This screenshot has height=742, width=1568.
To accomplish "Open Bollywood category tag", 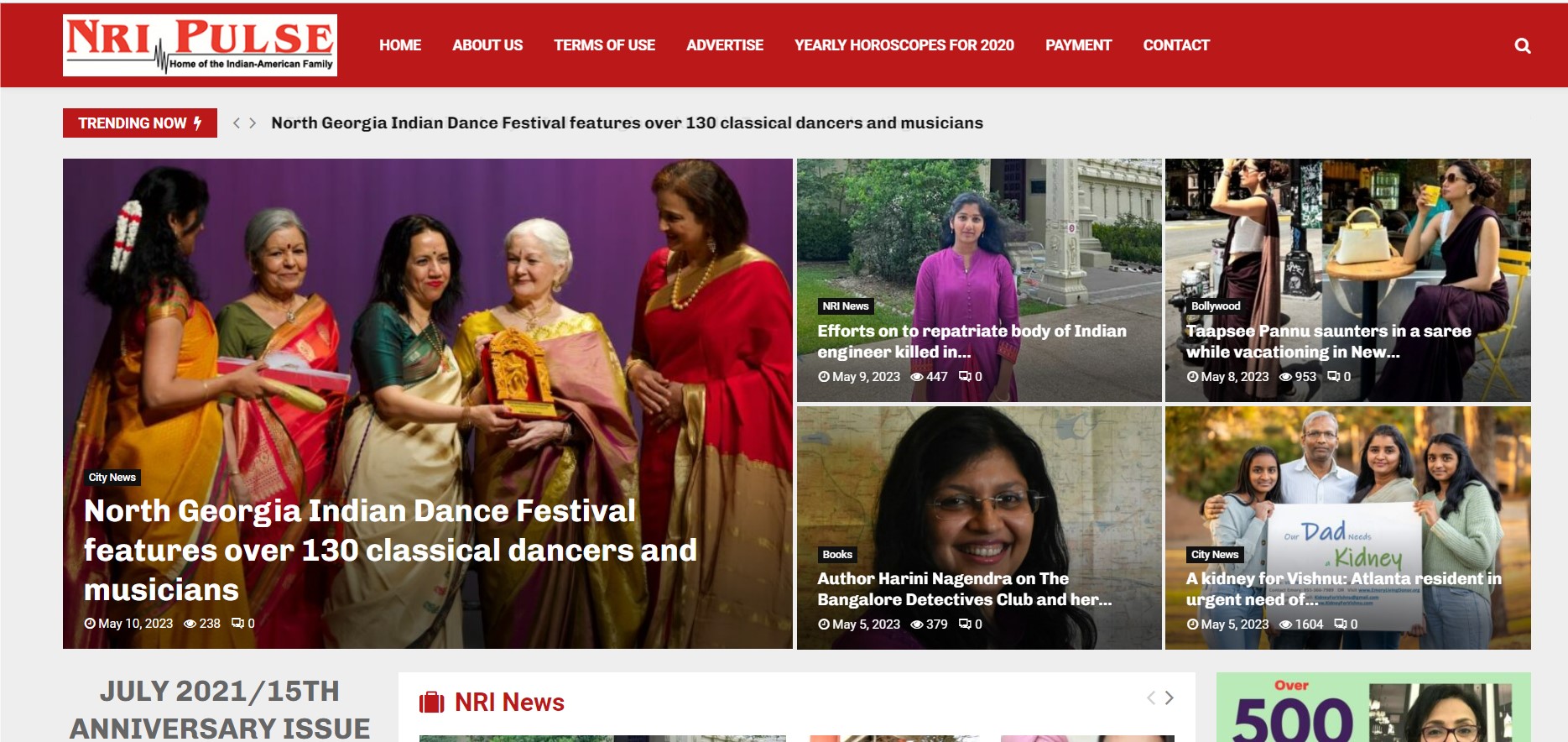I will (1216, 306).
